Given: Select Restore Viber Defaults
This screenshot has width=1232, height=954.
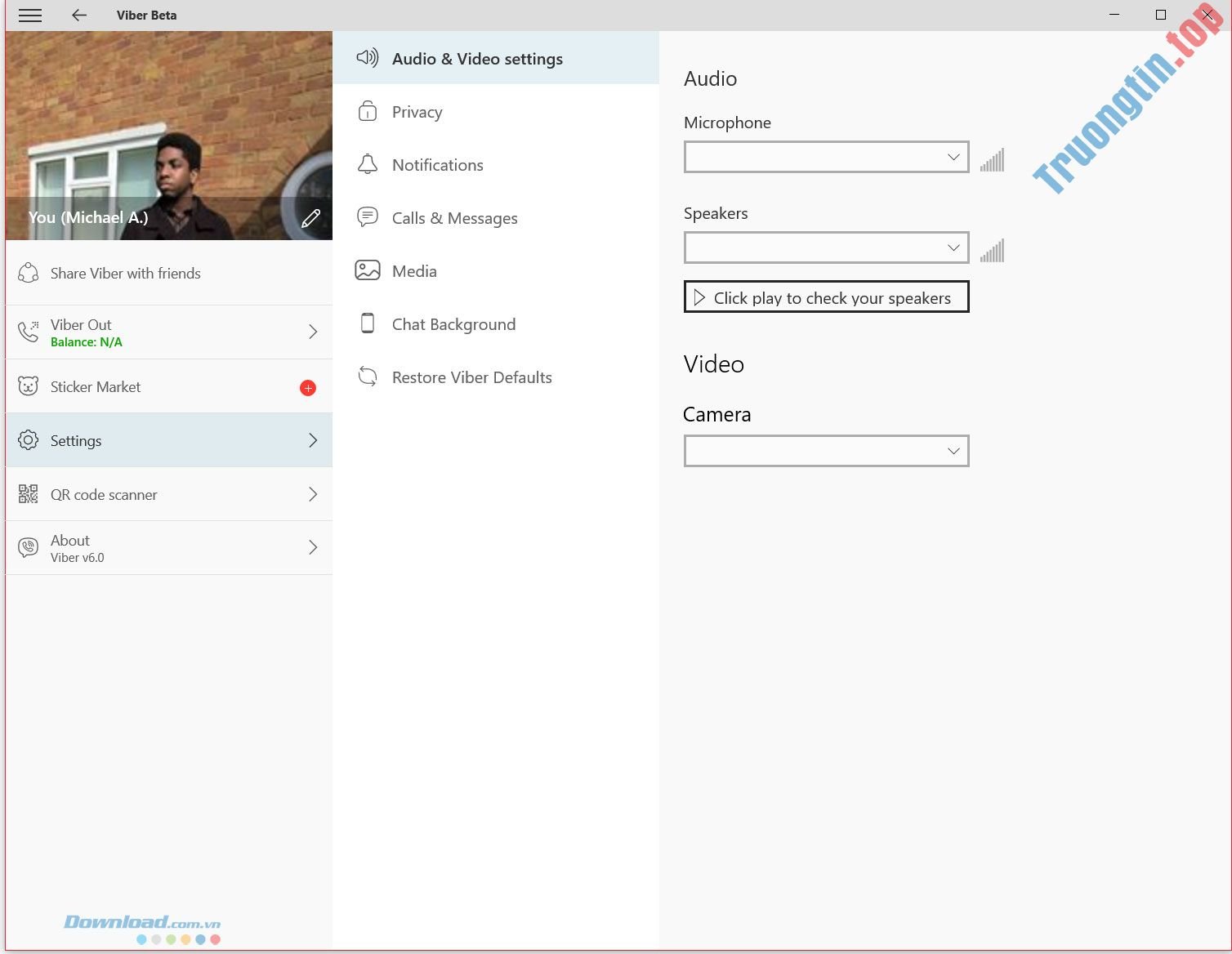Looking at the screenshot, I should coord(496,377).
